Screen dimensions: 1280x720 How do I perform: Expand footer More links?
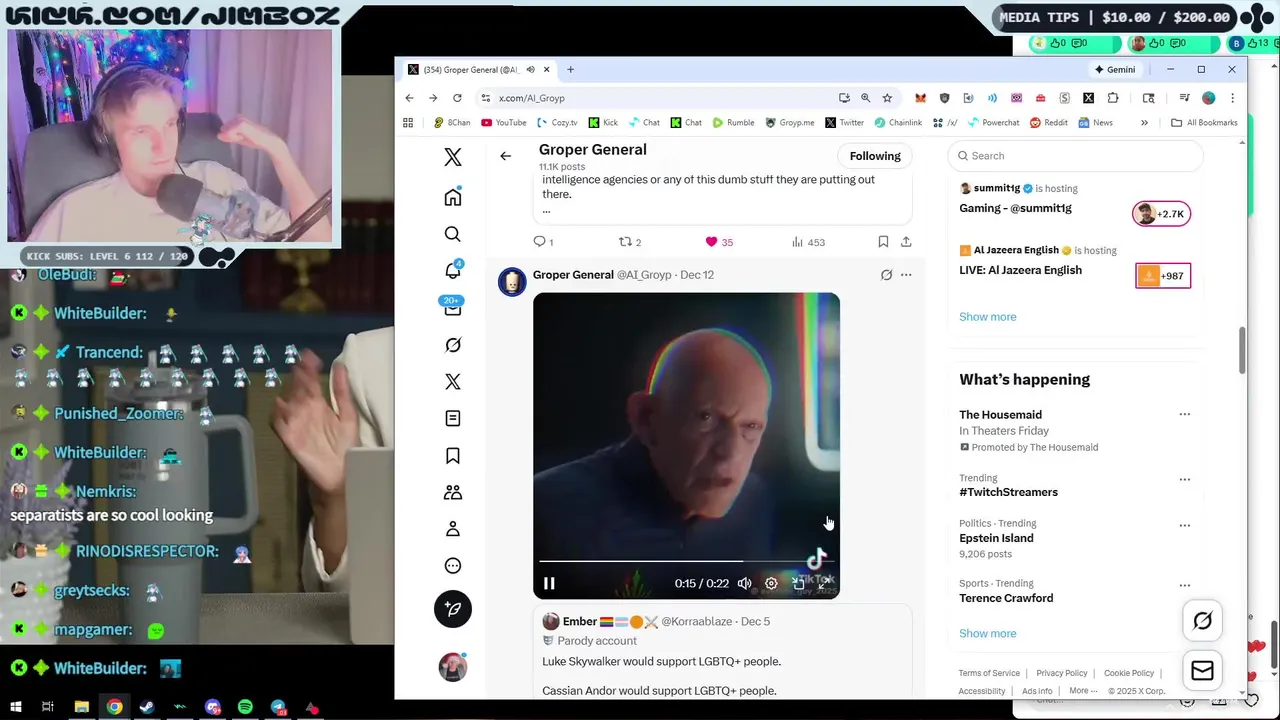1082,691
